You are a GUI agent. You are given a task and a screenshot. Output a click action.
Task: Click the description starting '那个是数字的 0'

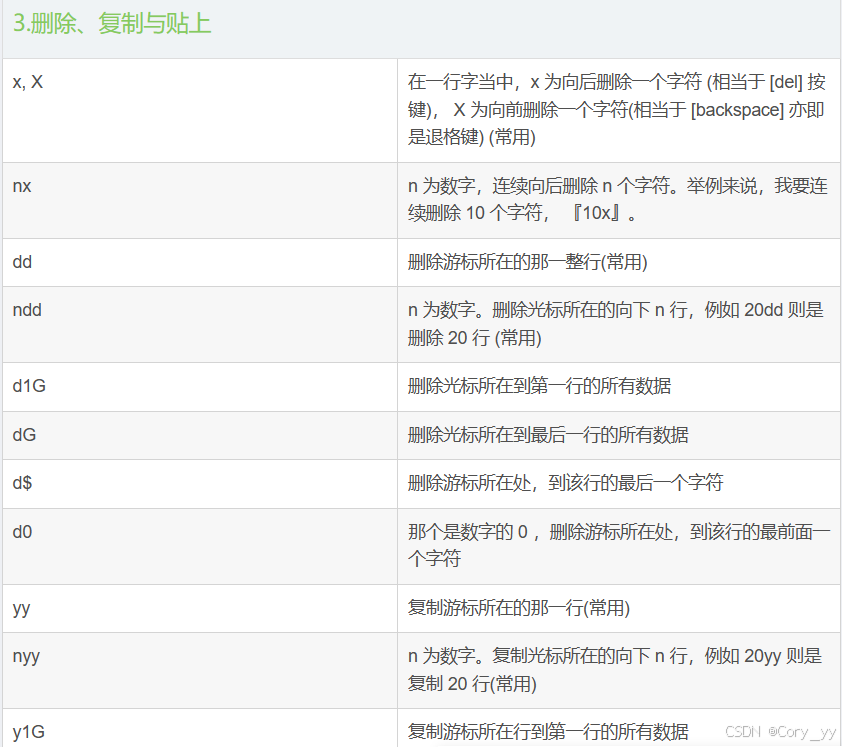click(619, 545)
